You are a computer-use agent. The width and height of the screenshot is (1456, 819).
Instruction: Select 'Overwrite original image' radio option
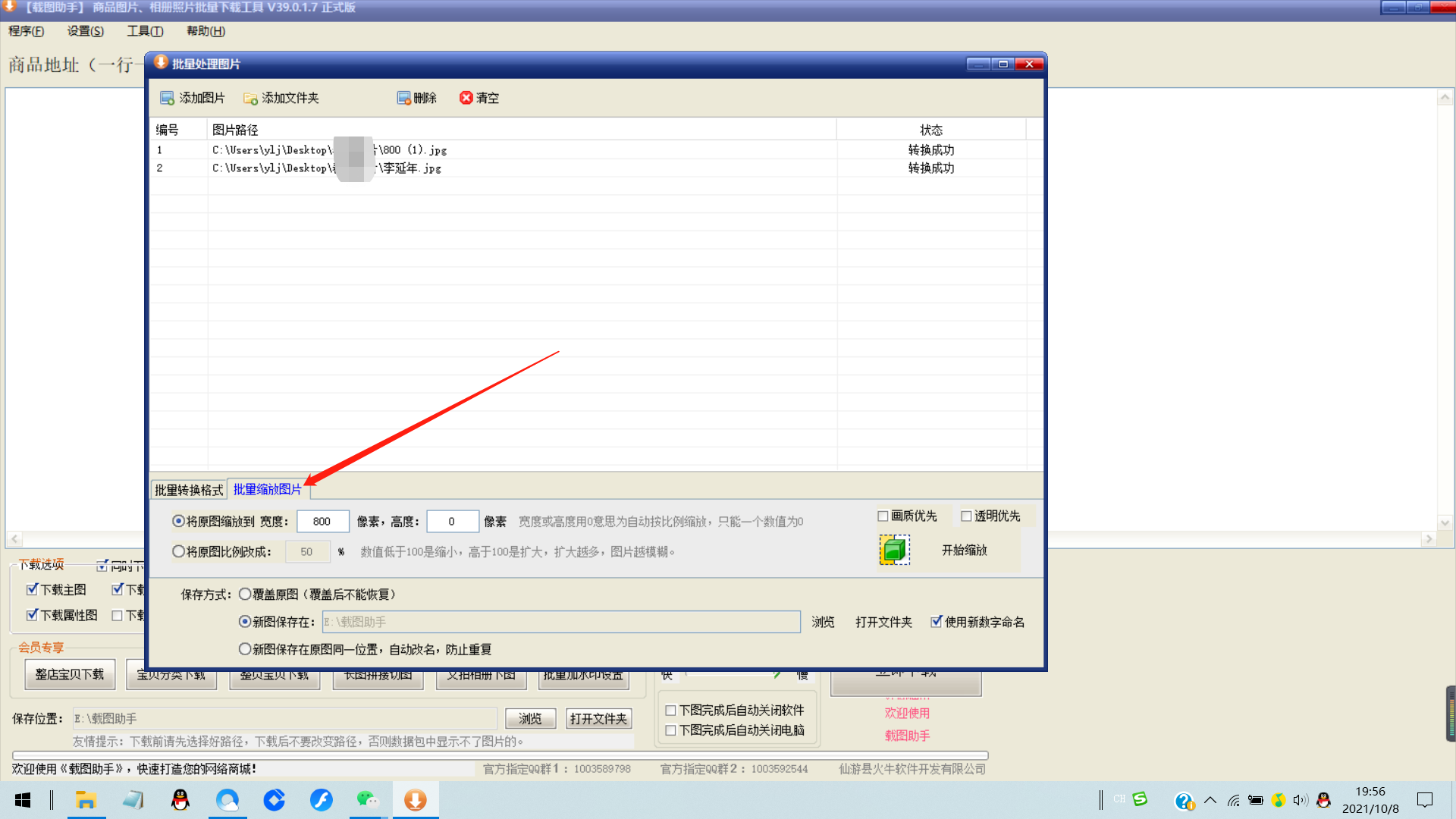(x=244, y=594)
